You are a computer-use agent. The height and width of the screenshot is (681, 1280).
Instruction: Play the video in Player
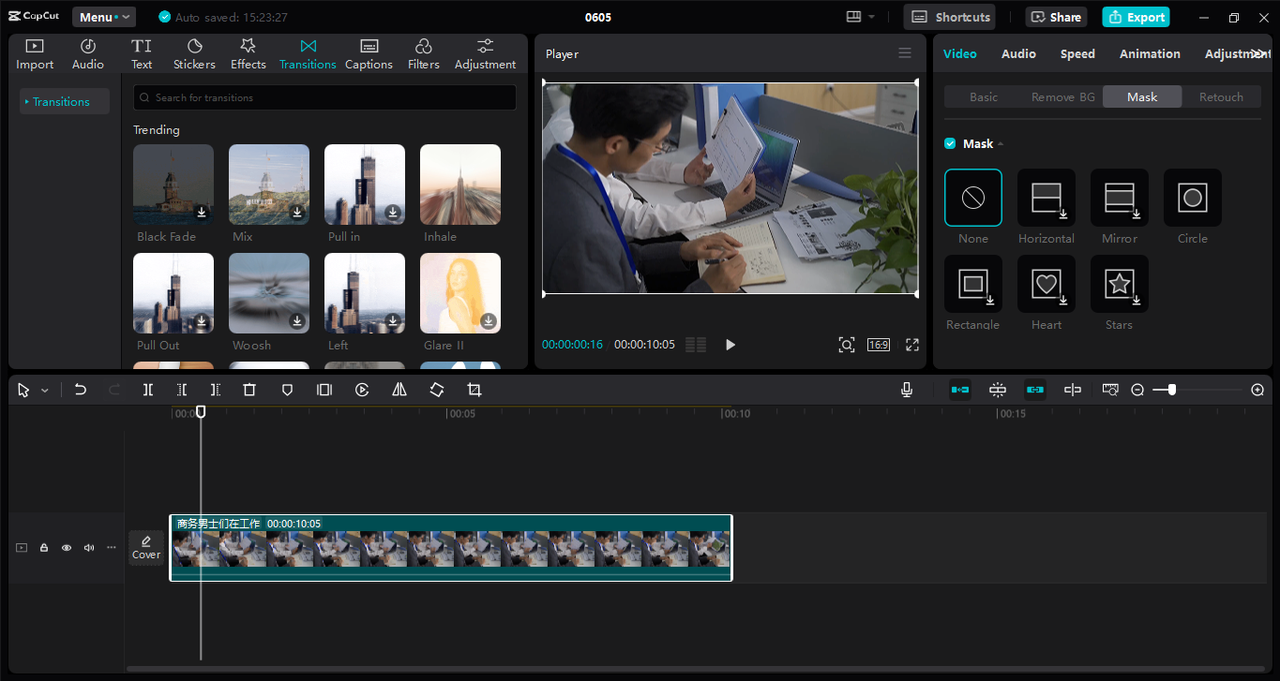tap(730, 344)
